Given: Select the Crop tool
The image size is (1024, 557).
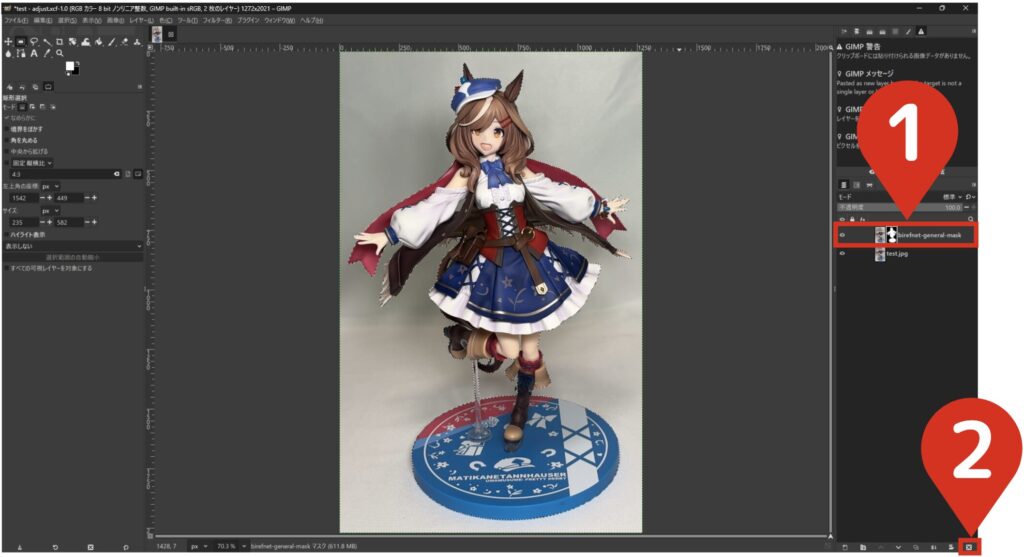Looking at the screenshot, I should pos(59,41).
